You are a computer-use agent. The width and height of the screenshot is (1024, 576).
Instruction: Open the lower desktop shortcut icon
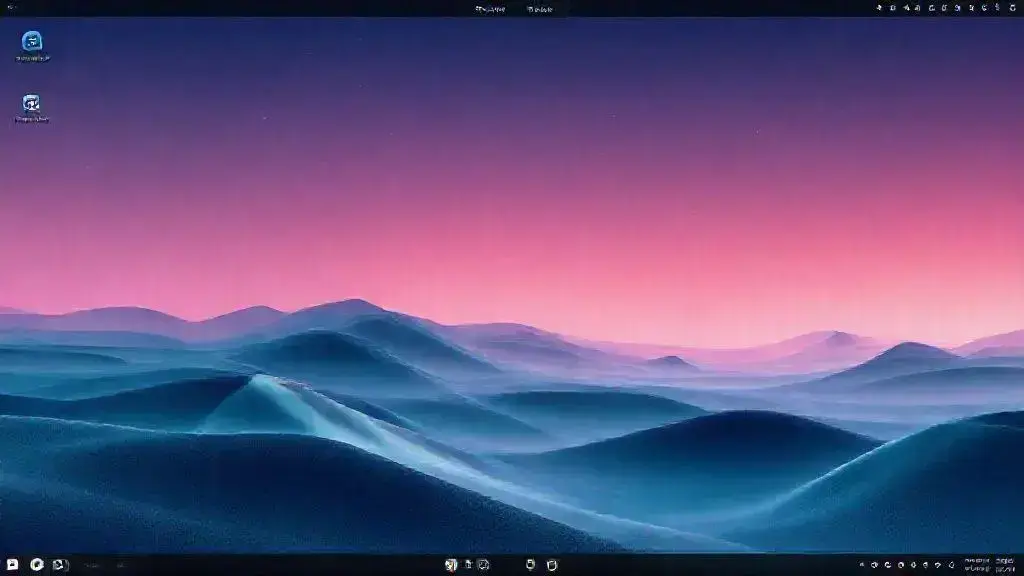(x=31, y=104)
